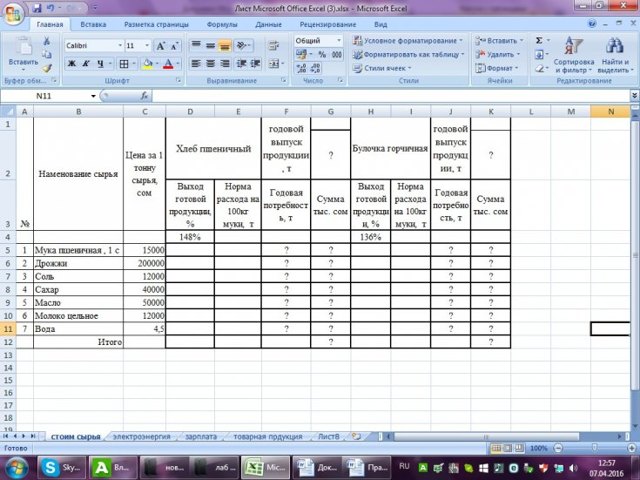The width and height of the screenshot is (640, 480).
Task: Save workbook from Quick Access toolbar
Action: 37,8
